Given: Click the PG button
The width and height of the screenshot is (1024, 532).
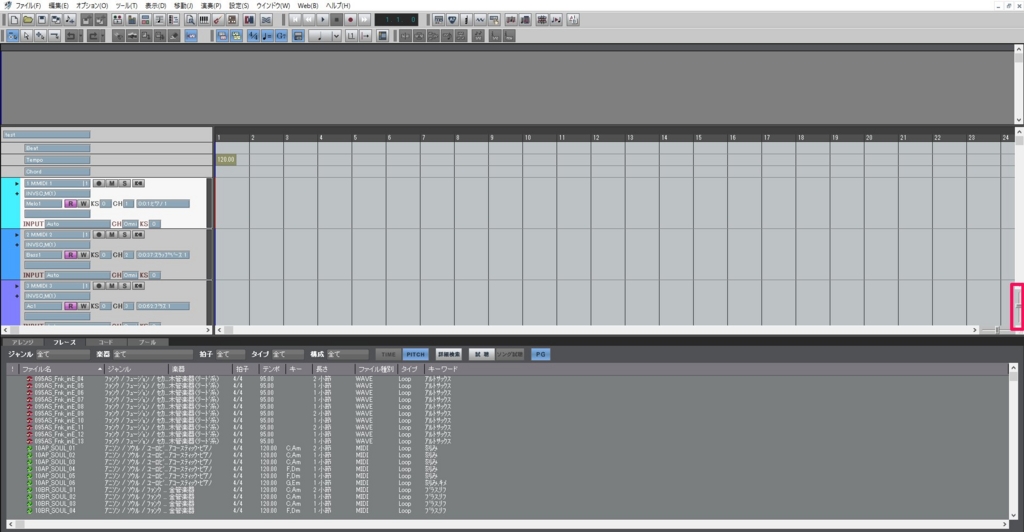Looking at the screenshot, I should pyautogui.click(x=540, y=354).
